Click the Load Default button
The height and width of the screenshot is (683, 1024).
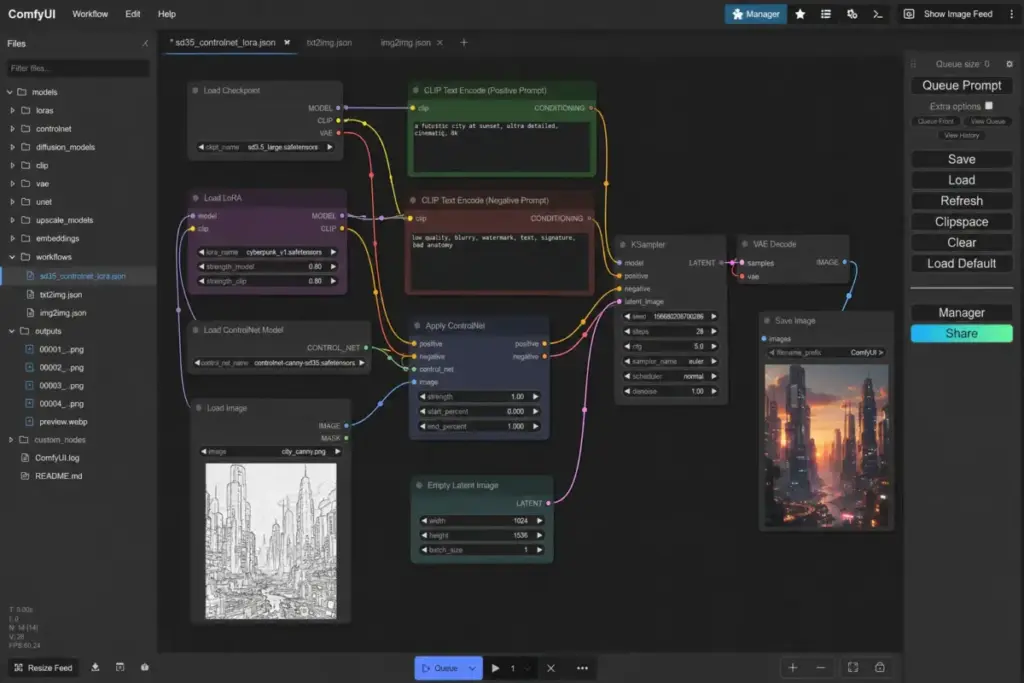tap(961, 263)
